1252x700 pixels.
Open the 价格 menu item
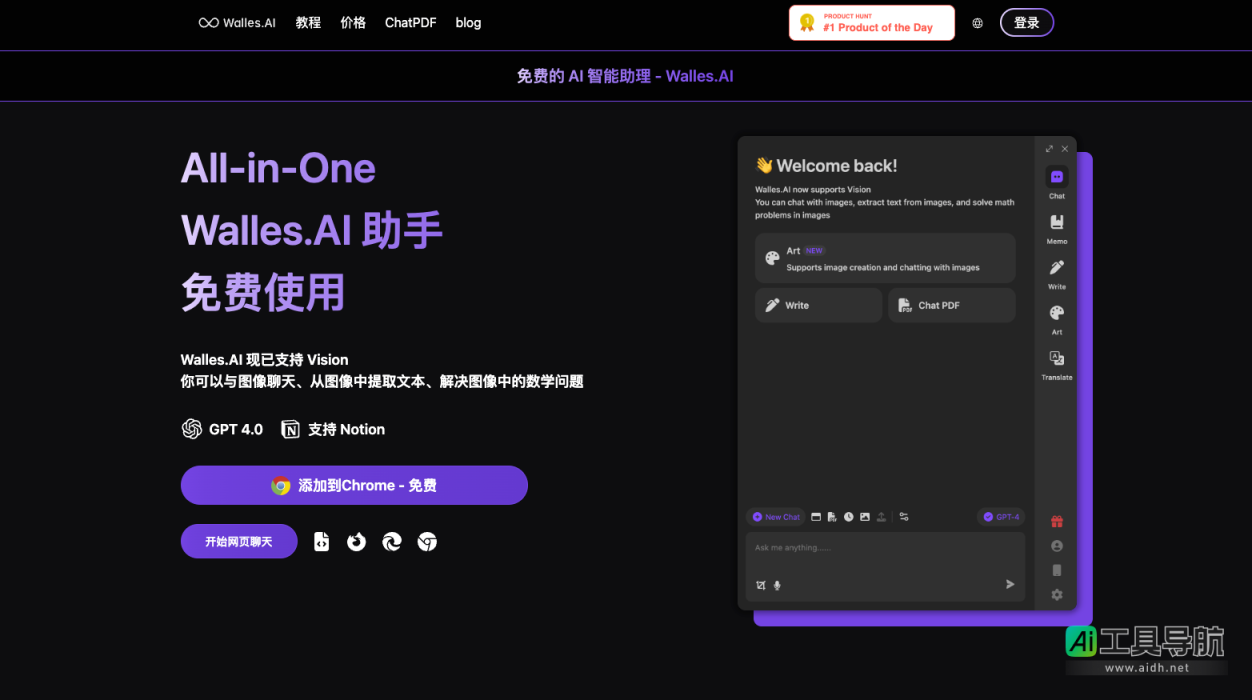click(x=353, y=22)
